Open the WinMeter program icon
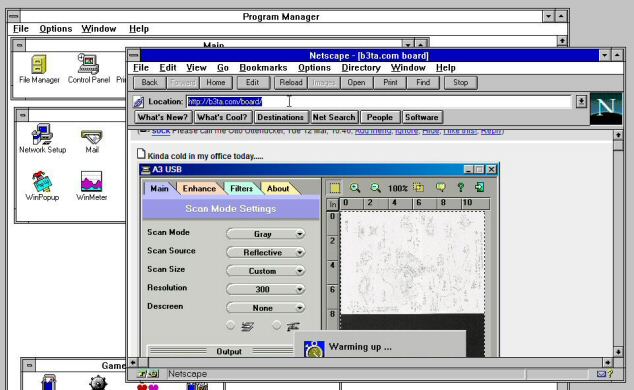 coord(91,186)
